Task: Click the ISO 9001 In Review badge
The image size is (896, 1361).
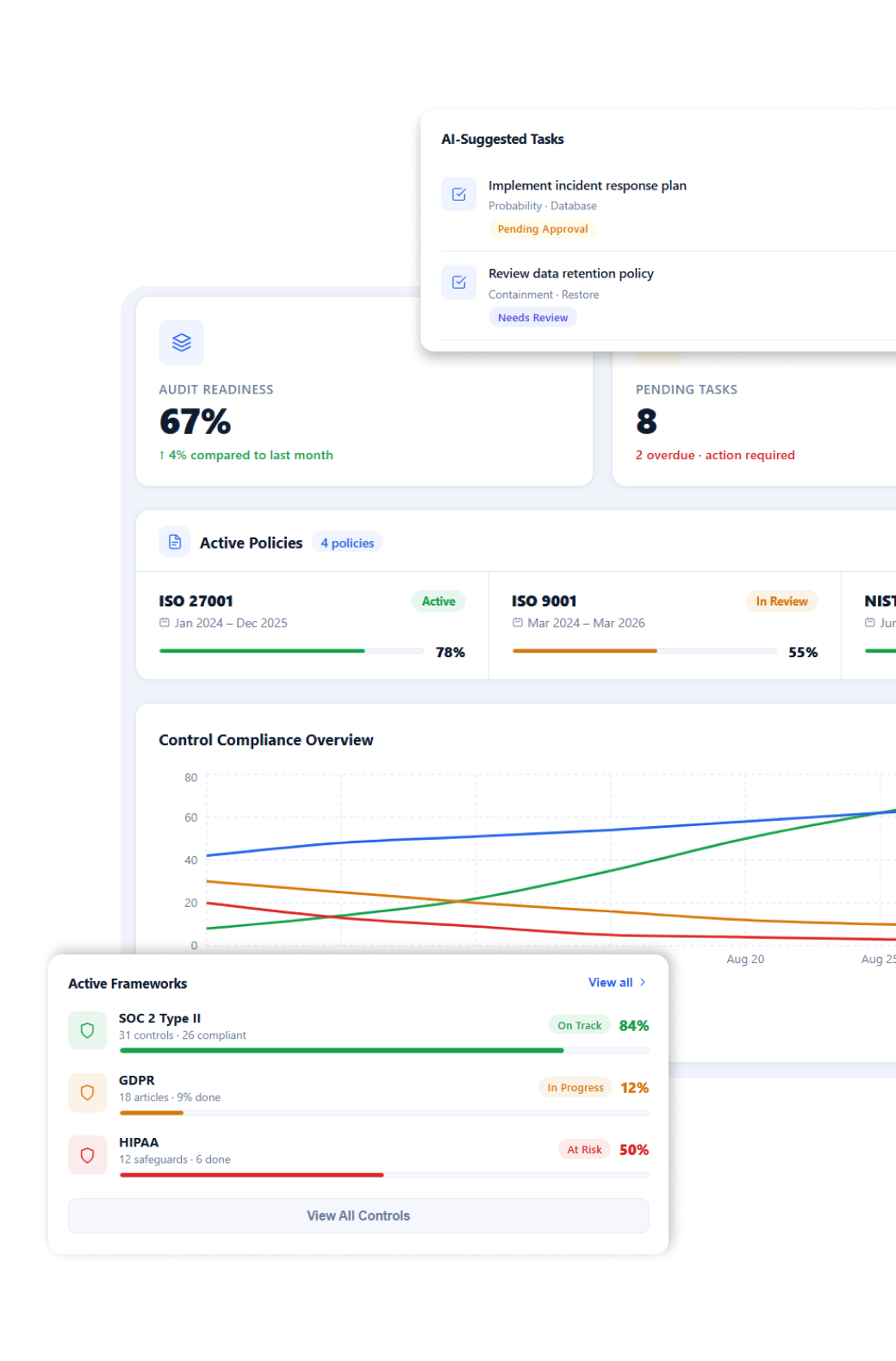Action: click(781, 601)
